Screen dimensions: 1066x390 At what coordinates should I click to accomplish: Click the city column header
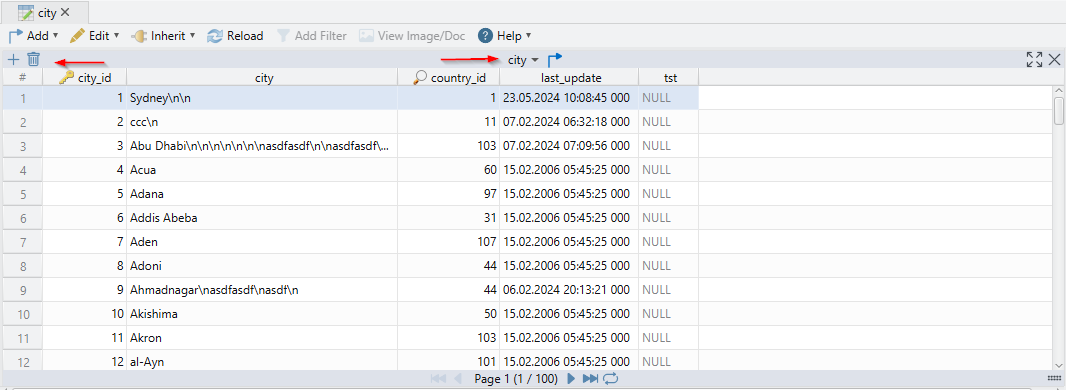tap(262, 78)
